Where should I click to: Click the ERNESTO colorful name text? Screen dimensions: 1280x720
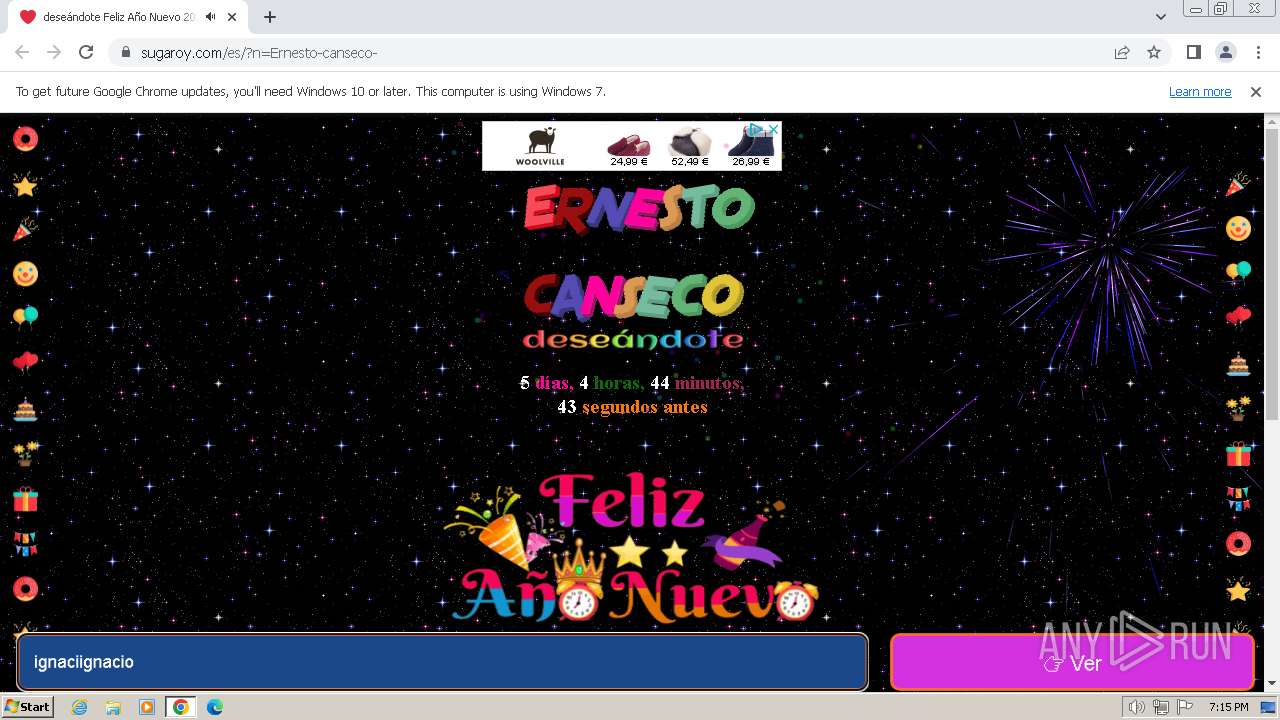639,209
